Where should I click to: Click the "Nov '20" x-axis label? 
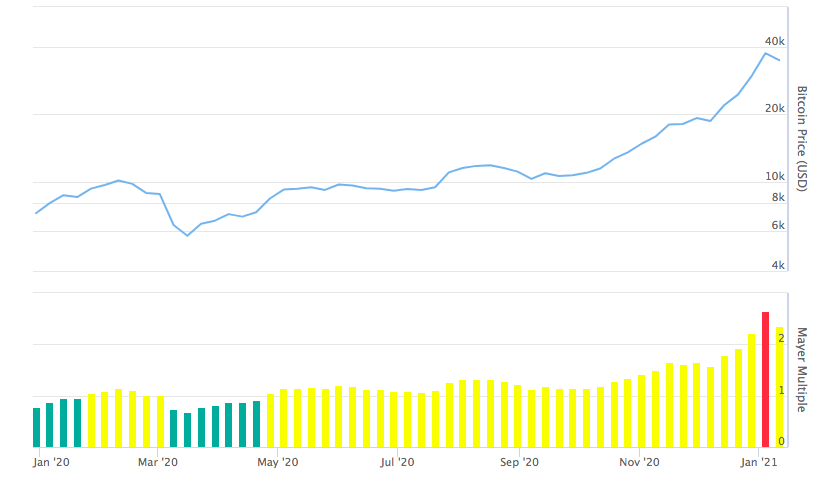639,462
